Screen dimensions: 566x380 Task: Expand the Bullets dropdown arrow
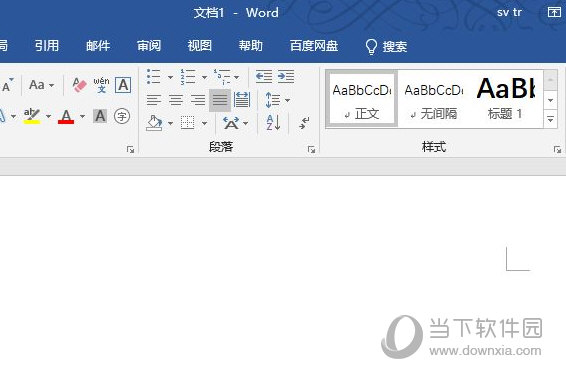[170, 77]
